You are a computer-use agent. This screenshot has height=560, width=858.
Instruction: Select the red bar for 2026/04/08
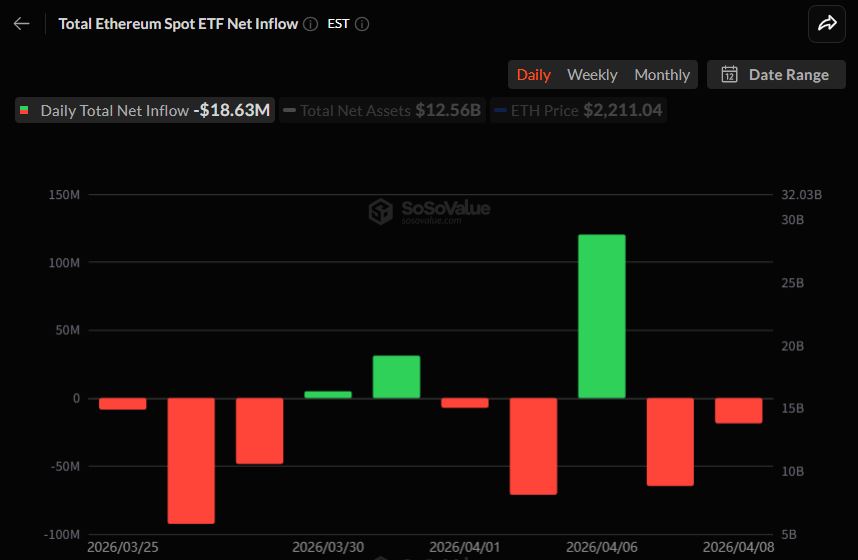point(738,410)
